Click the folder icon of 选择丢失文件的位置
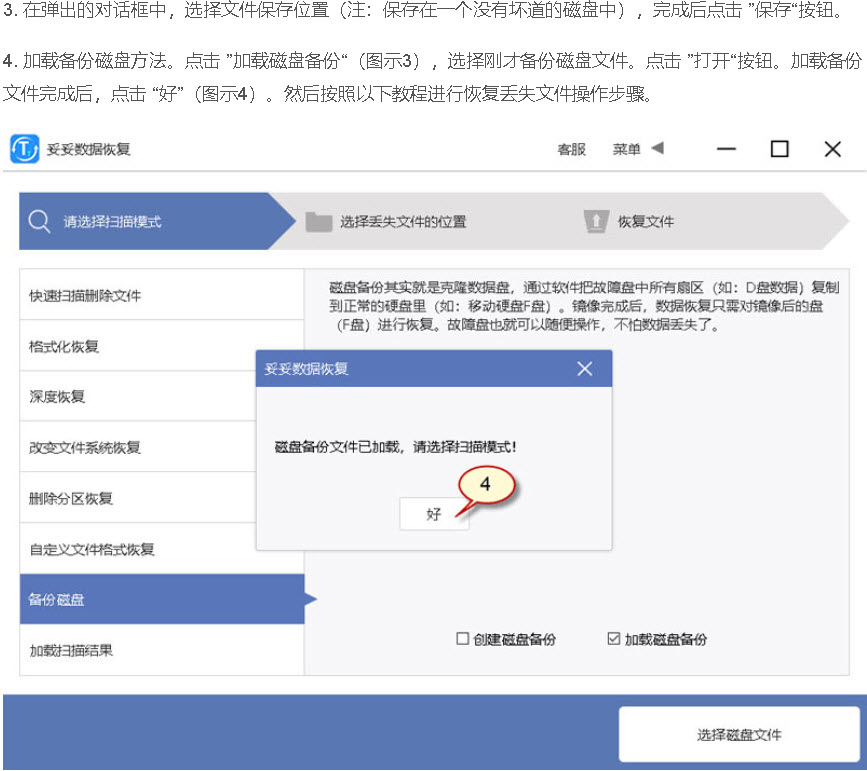The height and width of the screenshot is (771, 867). point(318,222)
